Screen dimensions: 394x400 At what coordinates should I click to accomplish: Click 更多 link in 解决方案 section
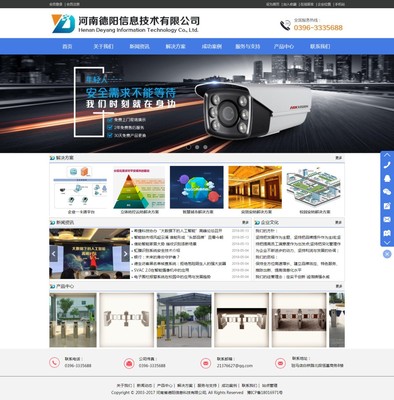click(339, 158)
